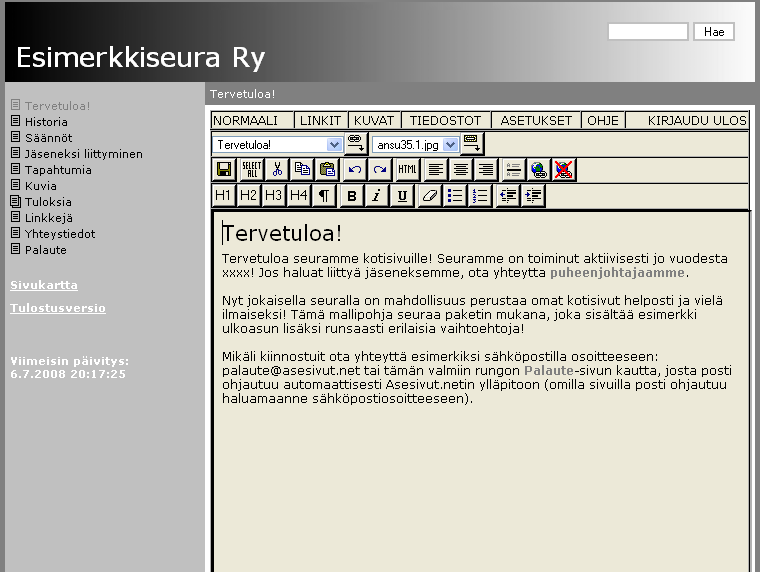Switch to HTML source view
Screen dimensions: 760x572
pyautogui.click(x=407, y=170)
